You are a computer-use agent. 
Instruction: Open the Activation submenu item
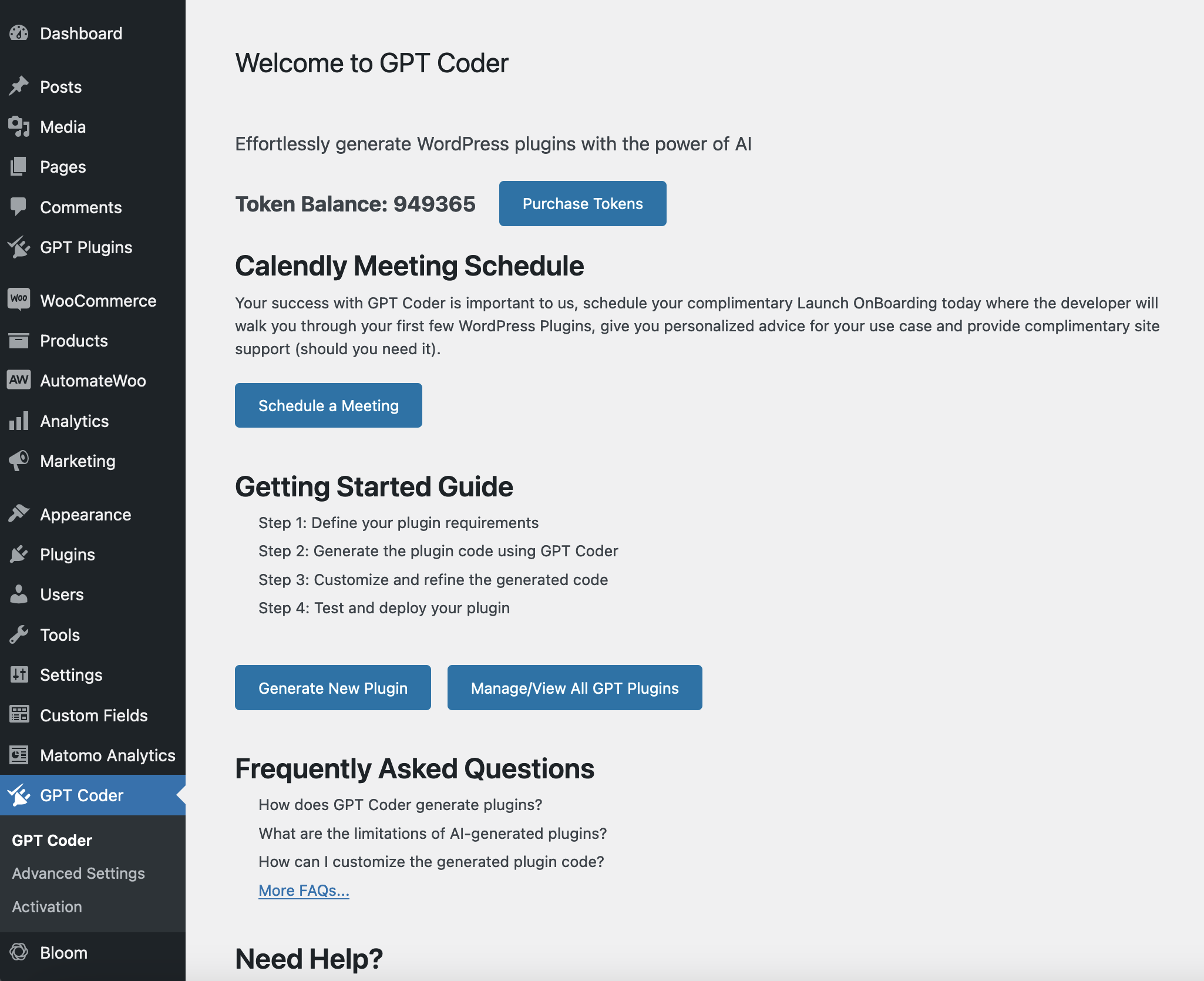coord(47,907)
